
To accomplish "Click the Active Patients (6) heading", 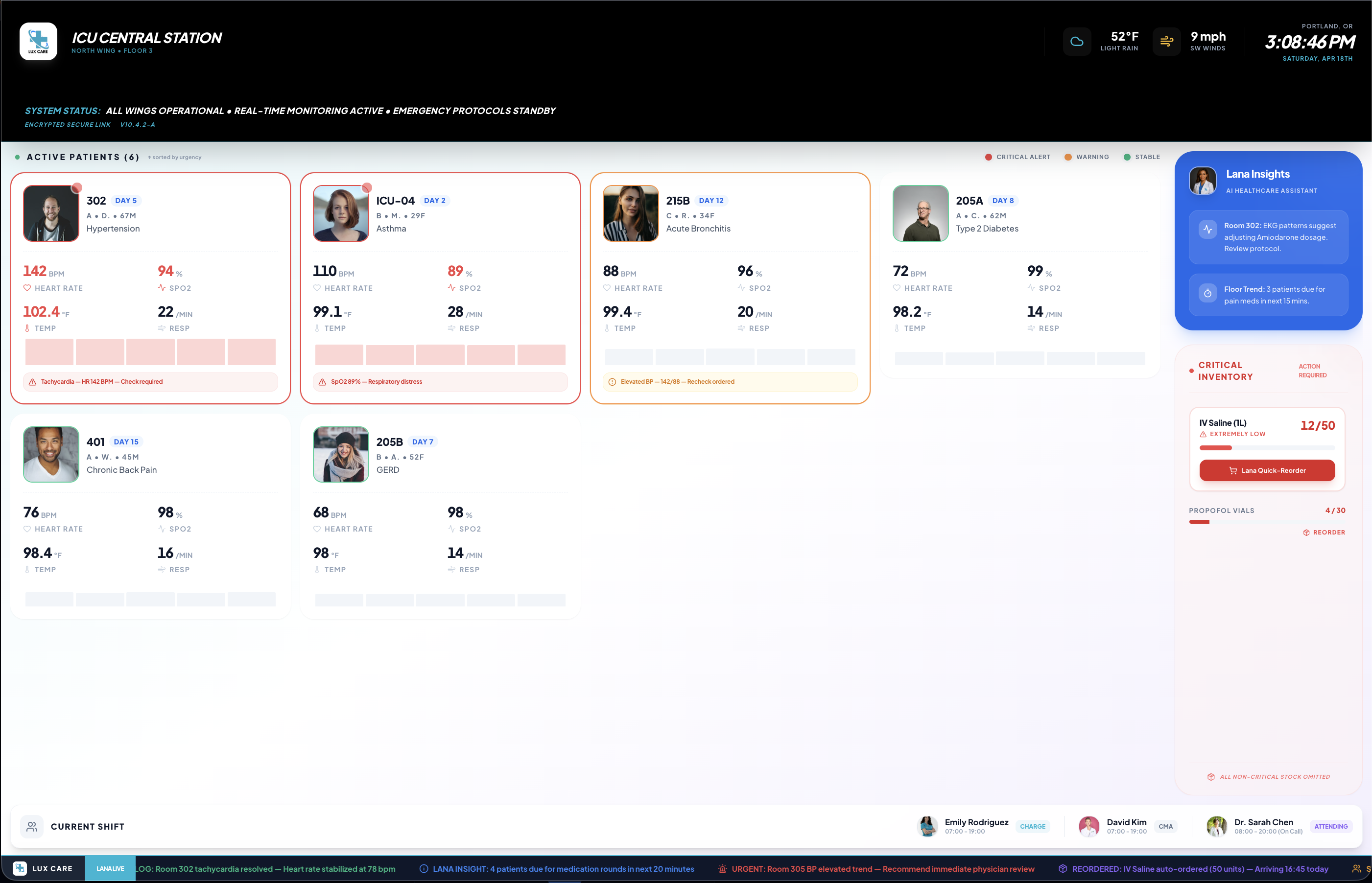I will 83,157.
